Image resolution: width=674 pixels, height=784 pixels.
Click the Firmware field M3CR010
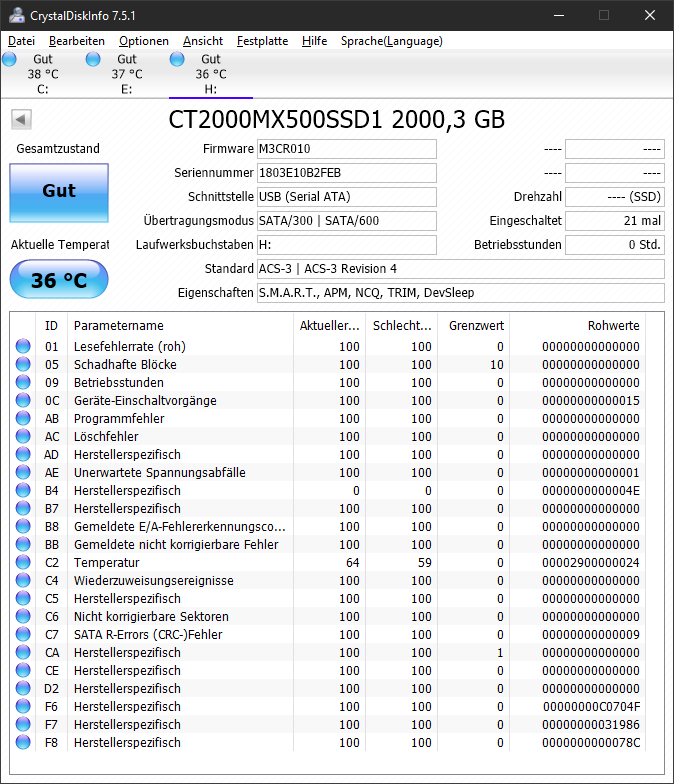coord(346,149)
